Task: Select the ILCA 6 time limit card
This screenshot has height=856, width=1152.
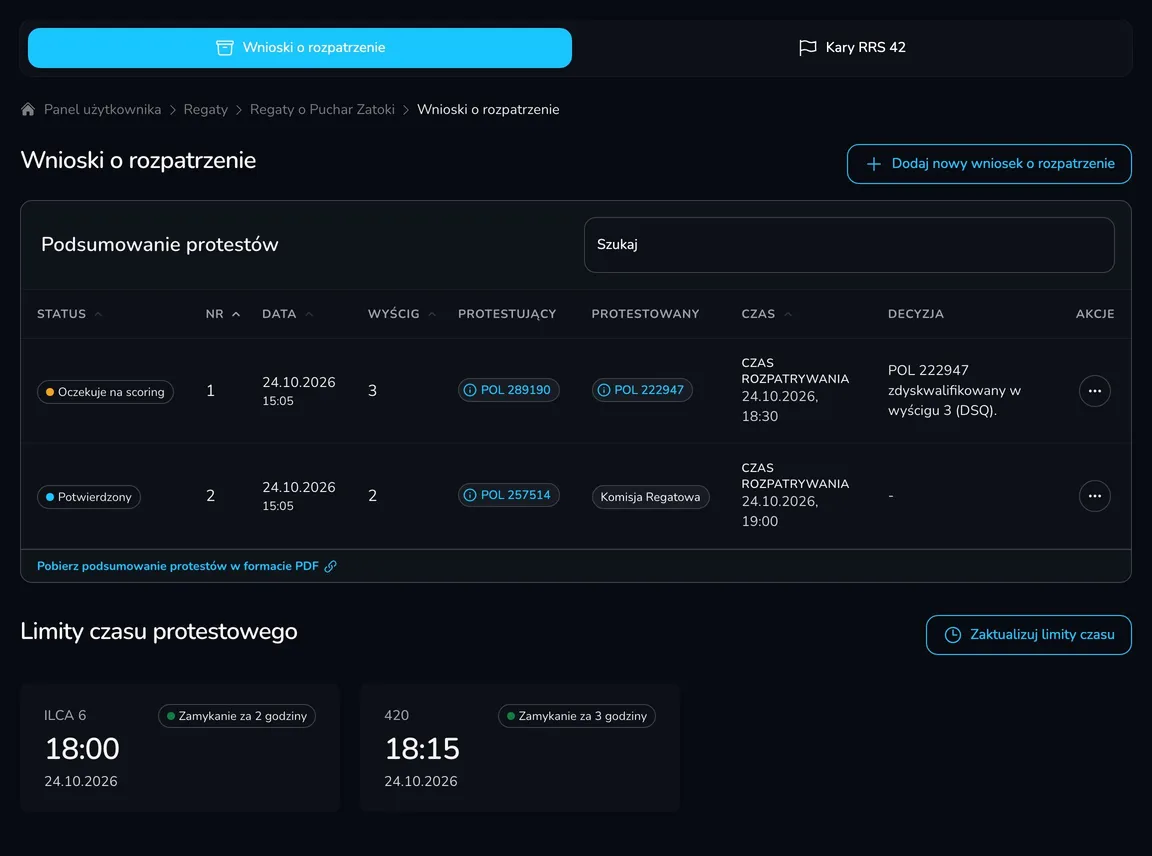Action: point(180,747)
